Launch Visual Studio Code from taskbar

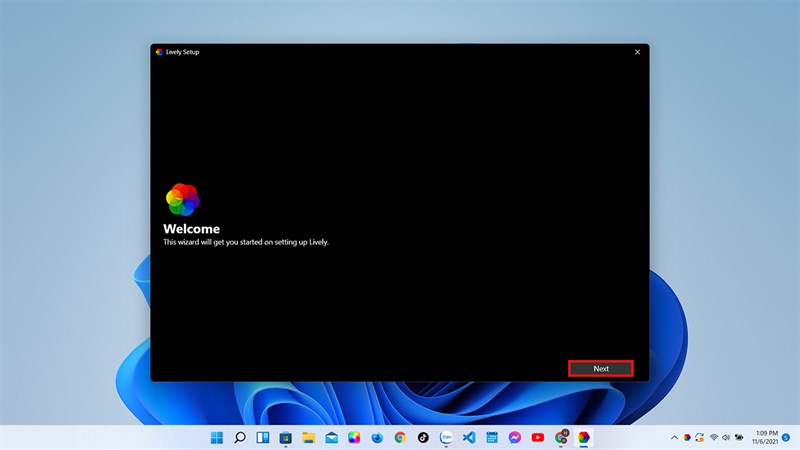pos(469,437)
